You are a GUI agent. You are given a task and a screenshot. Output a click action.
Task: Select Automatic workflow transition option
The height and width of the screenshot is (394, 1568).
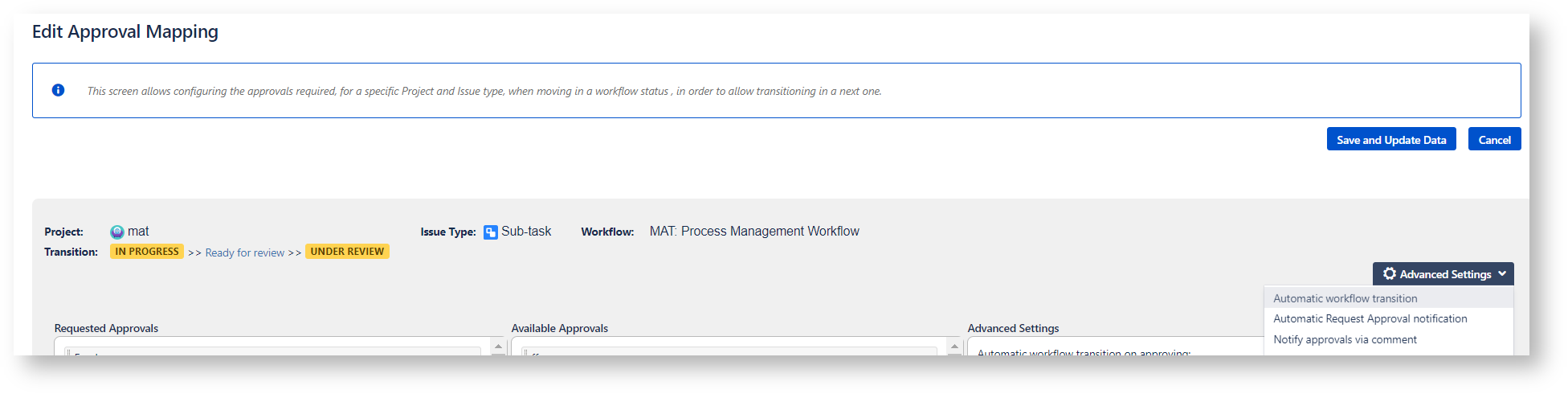pyautogui.click(x=1345, y=298)
